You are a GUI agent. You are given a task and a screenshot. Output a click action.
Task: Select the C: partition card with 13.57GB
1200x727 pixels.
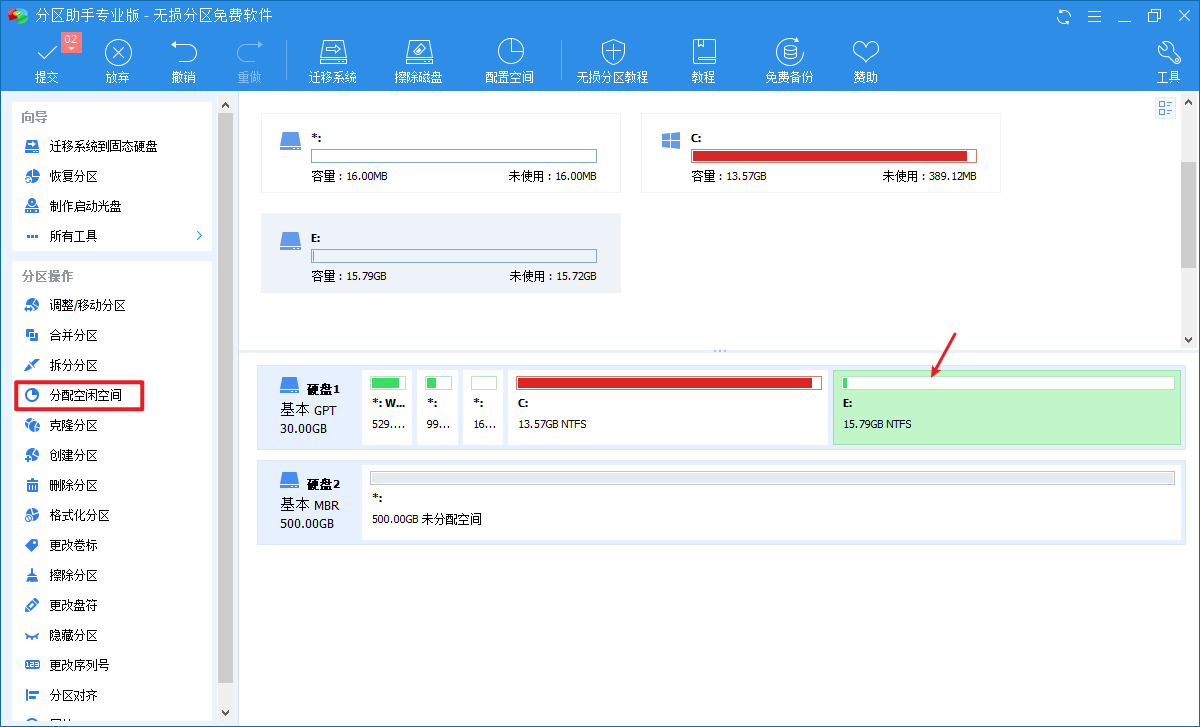(821, 153)
